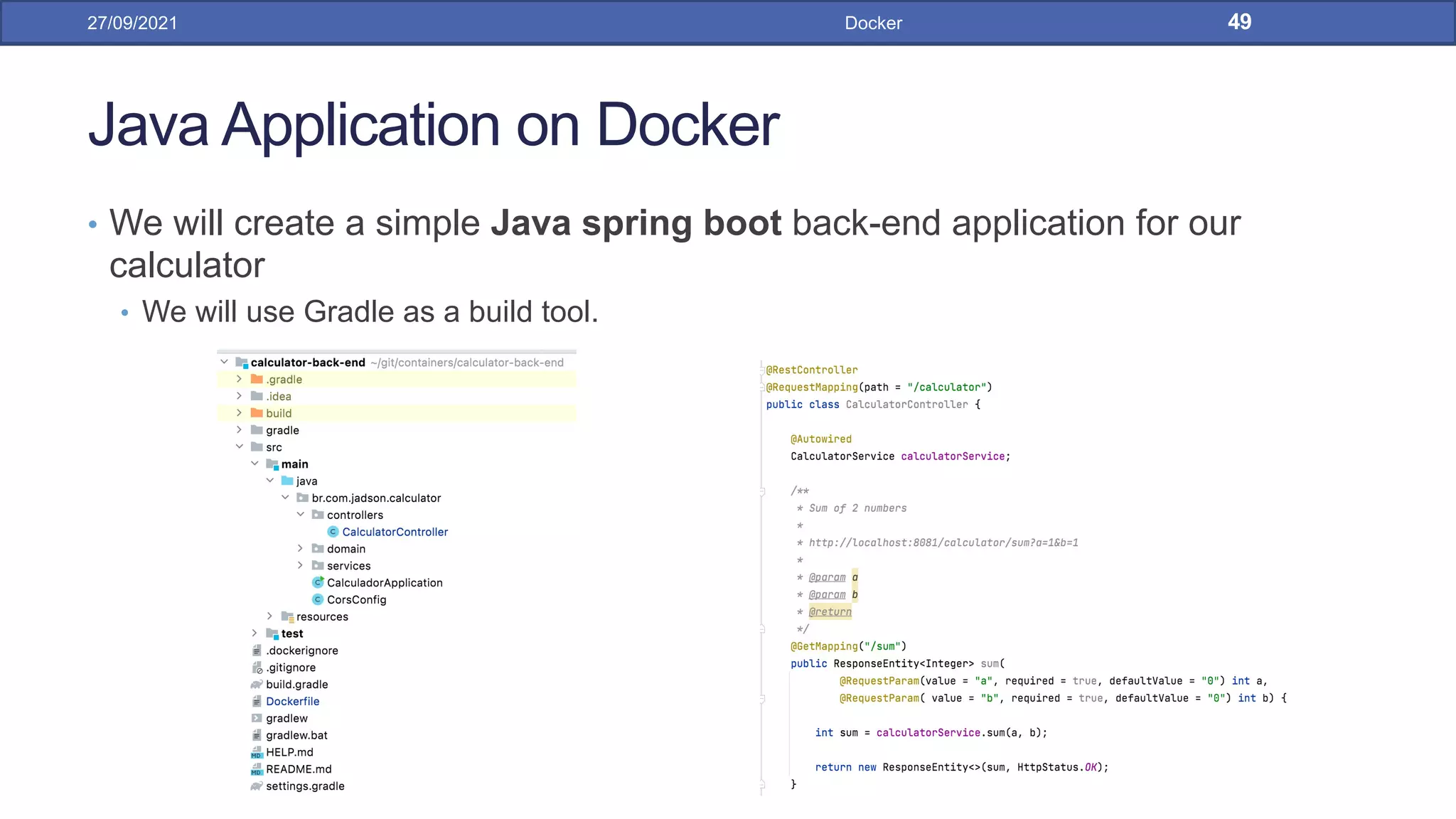
Task: Collapse the calculator-back-end project root
Action: pyautogui.click(x=224, y=362)
